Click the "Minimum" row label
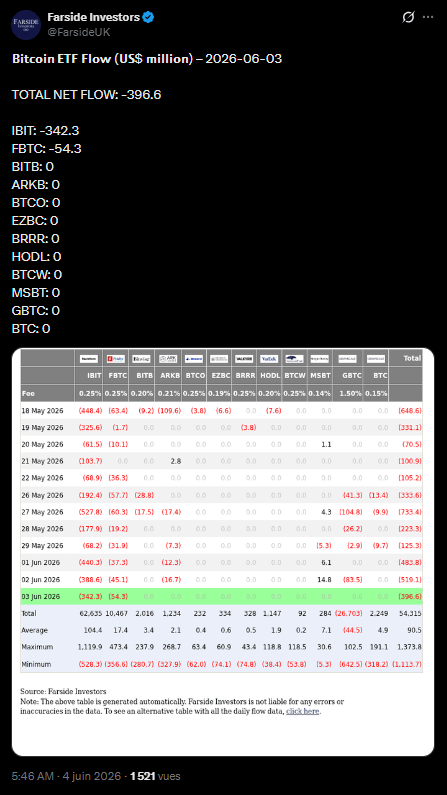 [35, 664]
